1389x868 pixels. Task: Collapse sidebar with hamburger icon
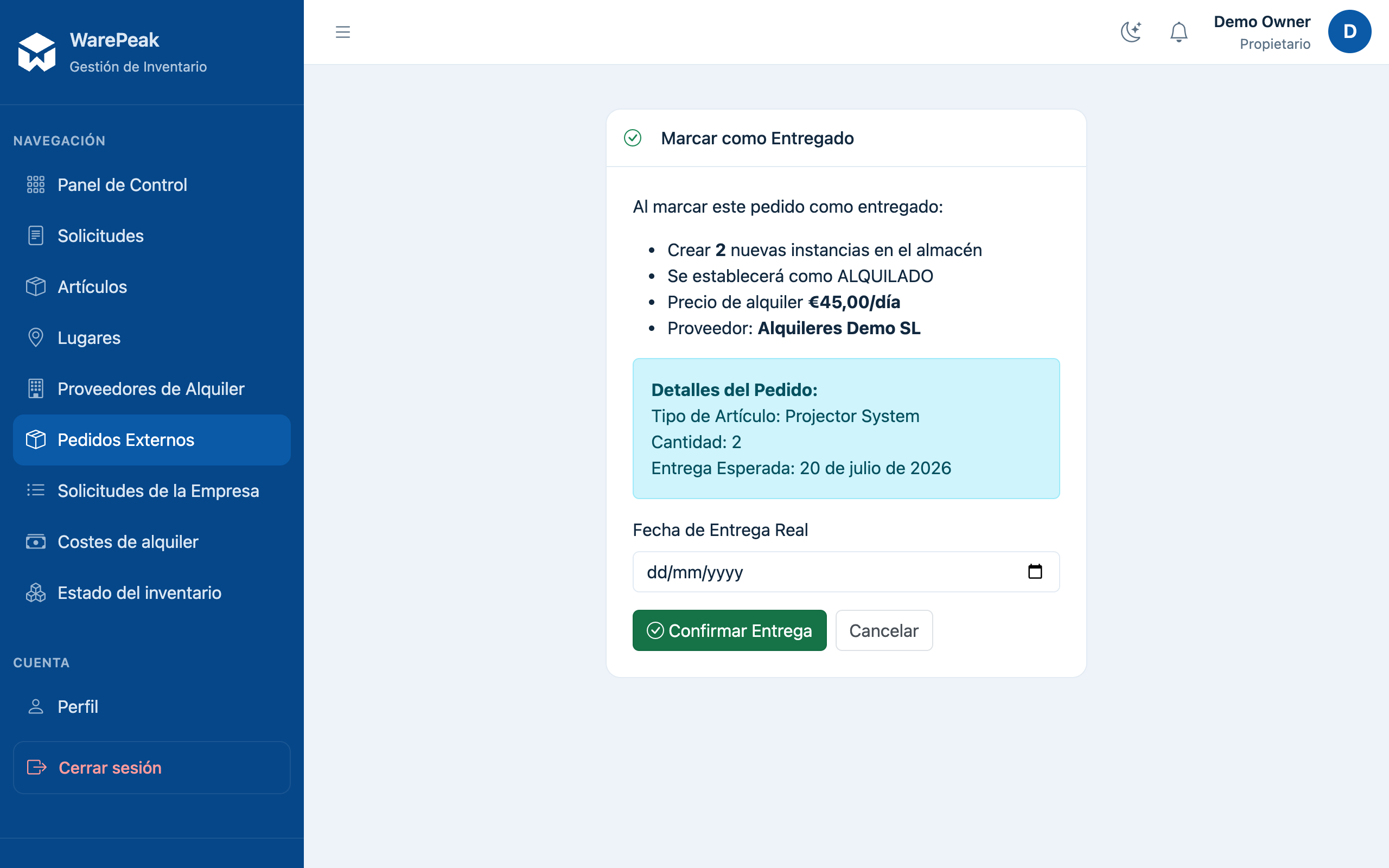click(343, 31)
